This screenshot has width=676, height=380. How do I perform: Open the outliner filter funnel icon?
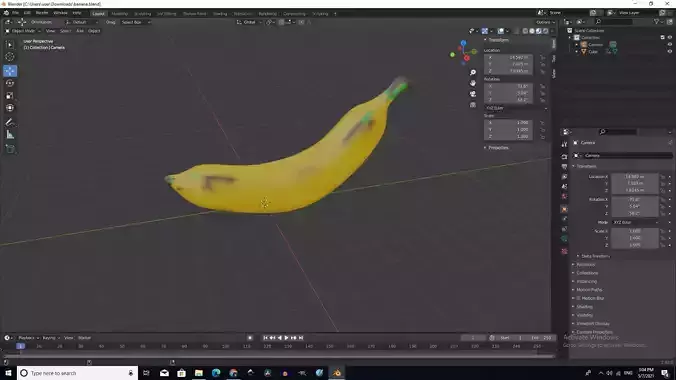click(x=657, y=22)
